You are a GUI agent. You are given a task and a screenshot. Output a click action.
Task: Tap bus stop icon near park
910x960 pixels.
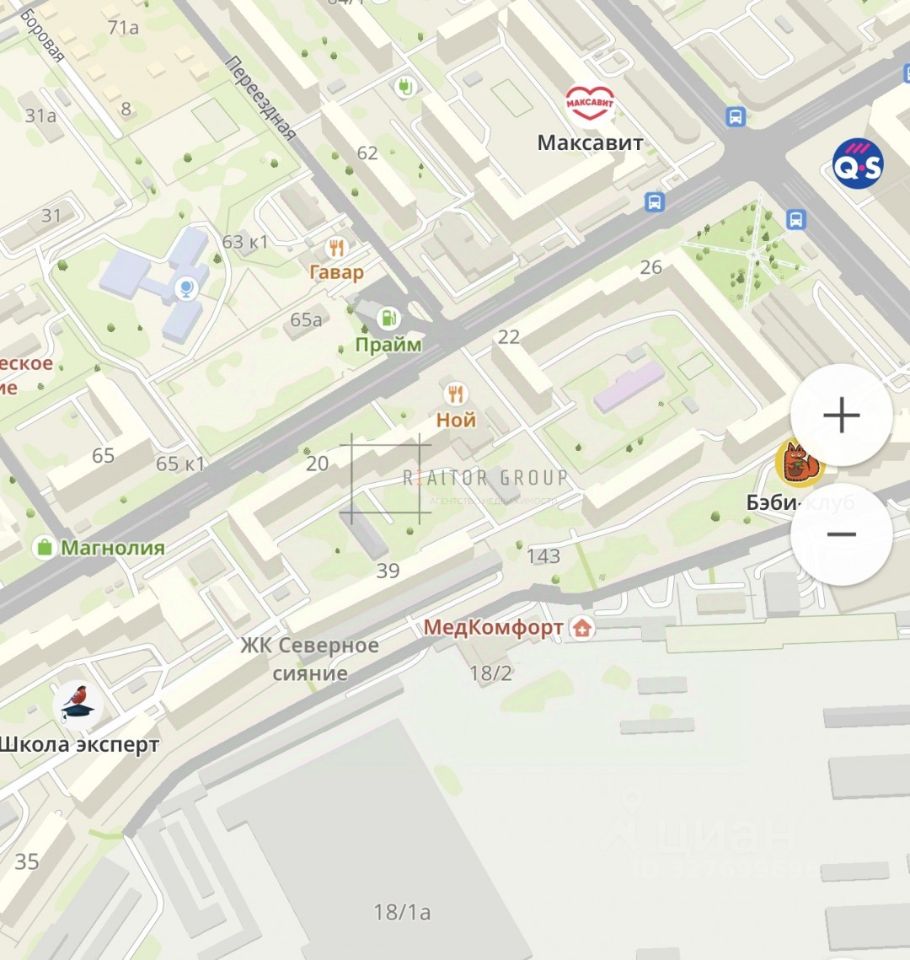pyautogui.click(x=795, y=219)
